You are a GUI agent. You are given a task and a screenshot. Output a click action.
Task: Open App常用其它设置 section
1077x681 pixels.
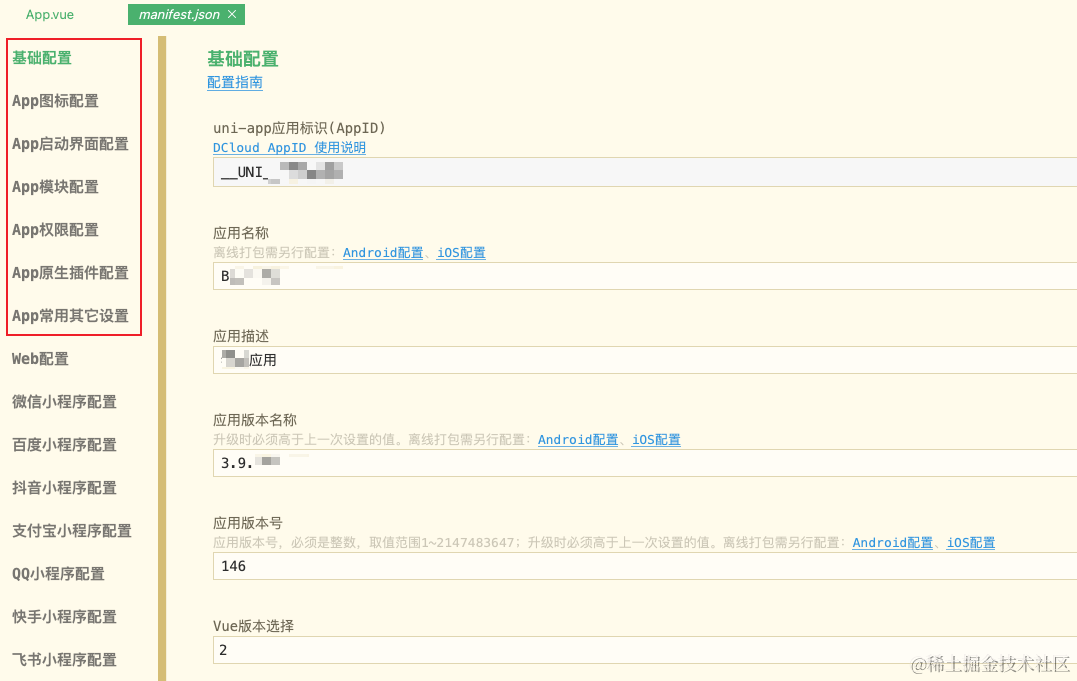tap(70, 315)
